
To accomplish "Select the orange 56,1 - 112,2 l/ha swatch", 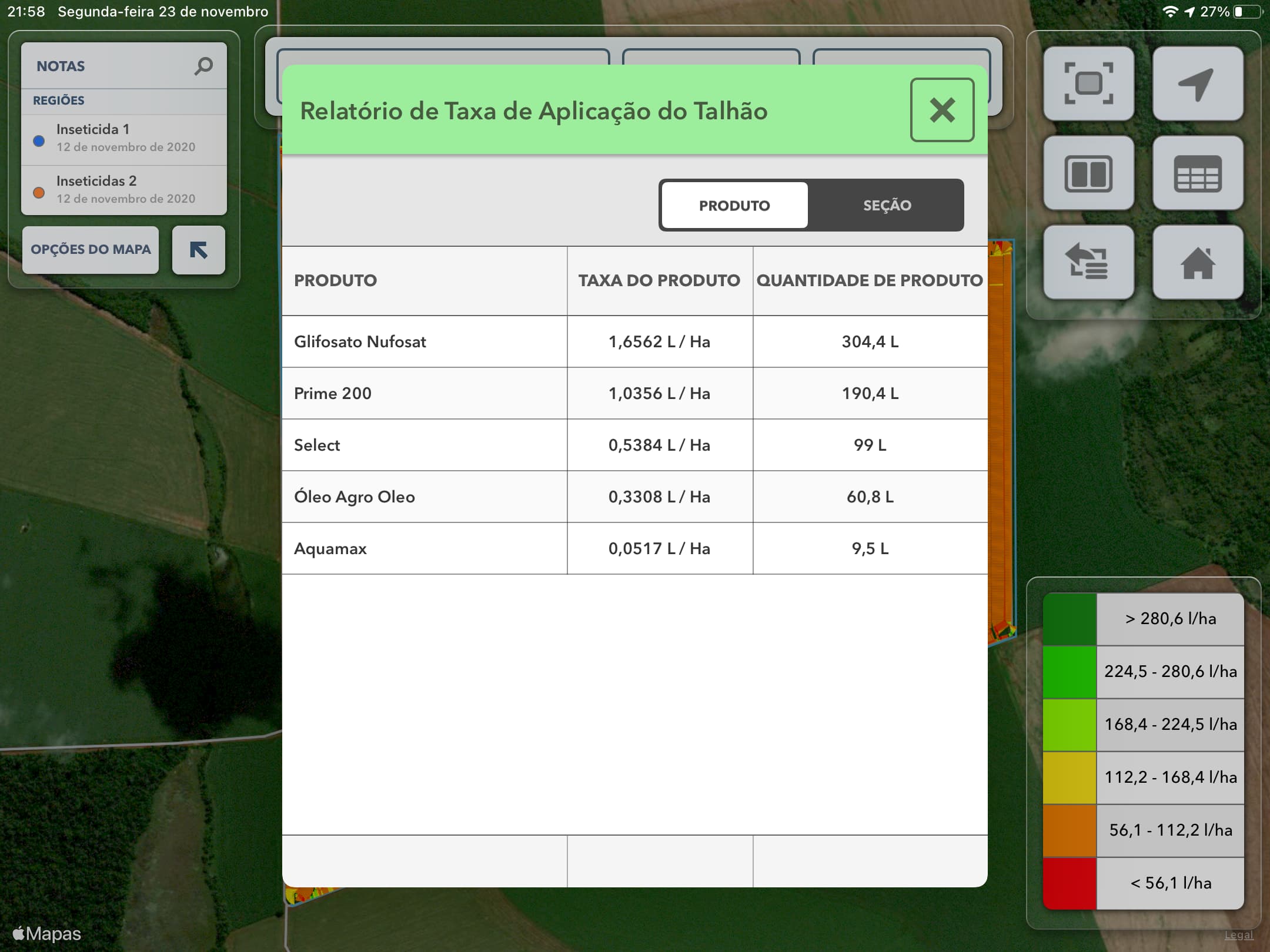I will (x=1070, y=830).
